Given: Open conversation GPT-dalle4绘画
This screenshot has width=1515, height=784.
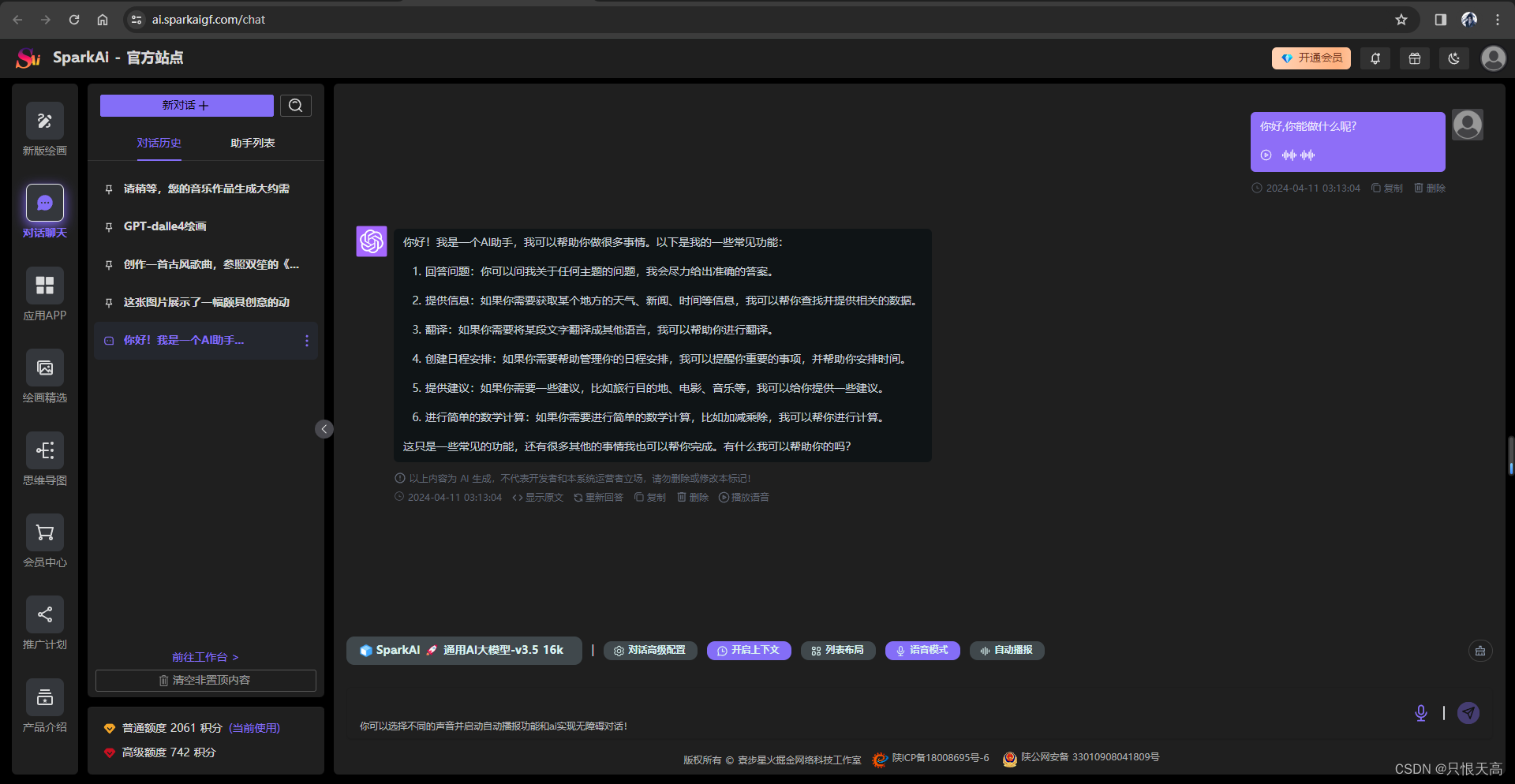Looking at the screenshot, I should click(207, 227).
